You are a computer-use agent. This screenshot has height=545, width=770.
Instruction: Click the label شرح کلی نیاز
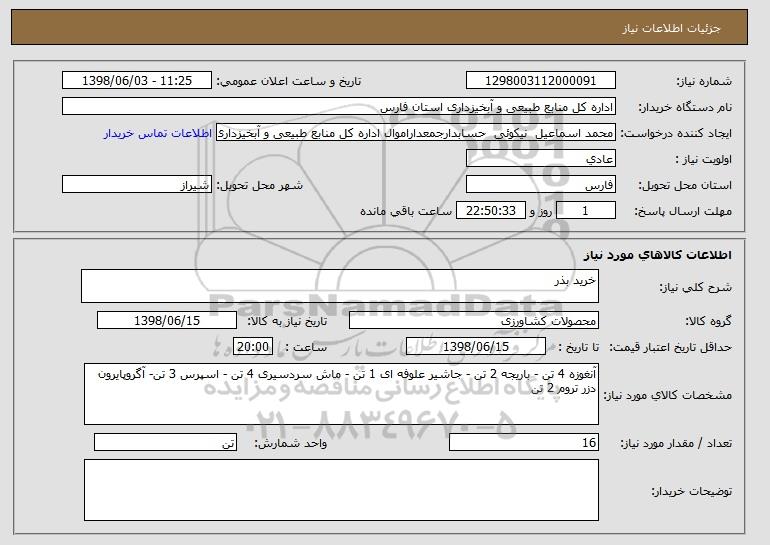(695, 287)
